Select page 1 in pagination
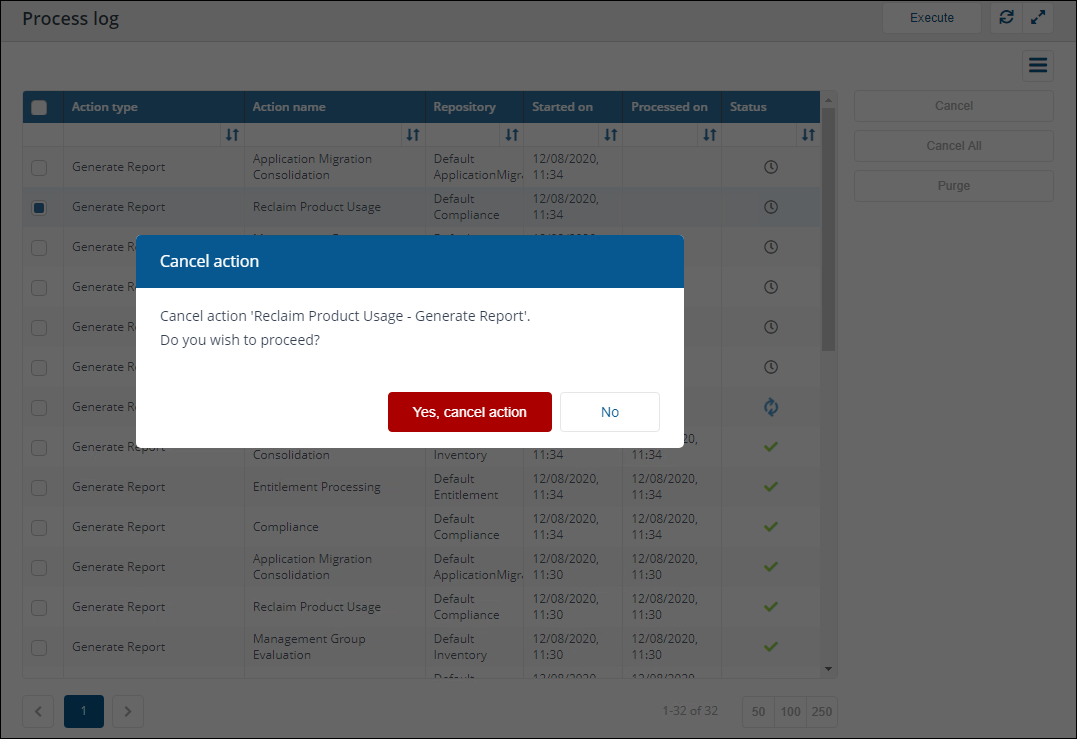Image resolution: width=1077 pixels, height=739 pixels. pos(84,712)
